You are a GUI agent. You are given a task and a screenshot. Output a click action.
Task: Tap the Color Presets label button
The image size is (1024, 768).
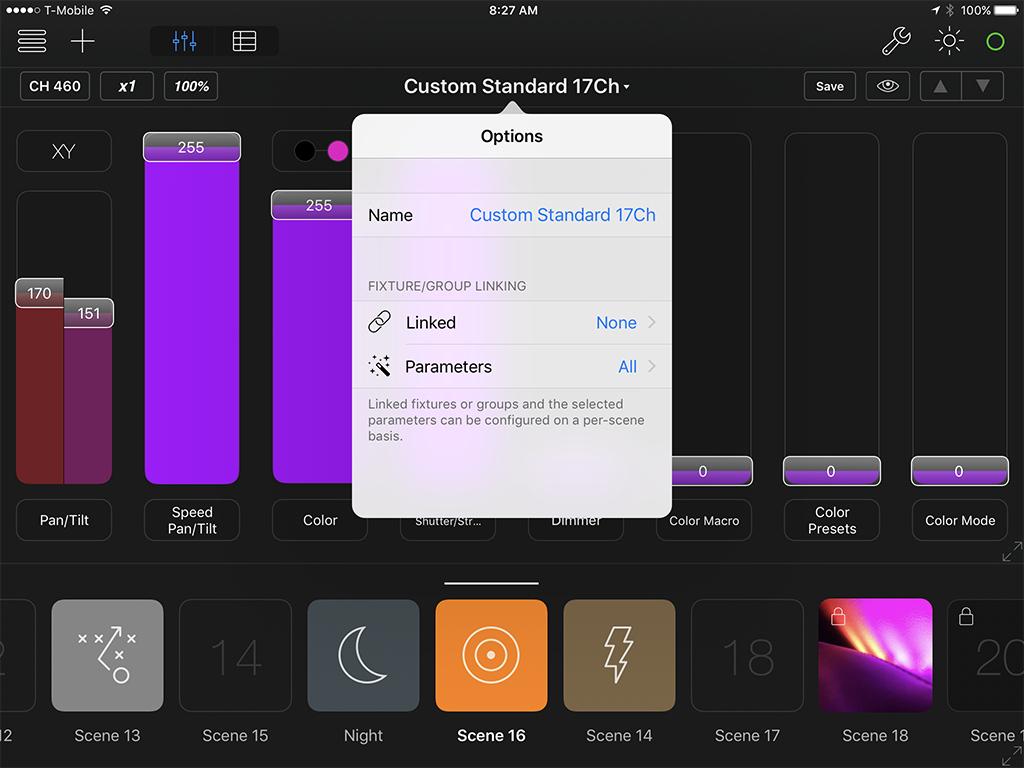(832, 520)
